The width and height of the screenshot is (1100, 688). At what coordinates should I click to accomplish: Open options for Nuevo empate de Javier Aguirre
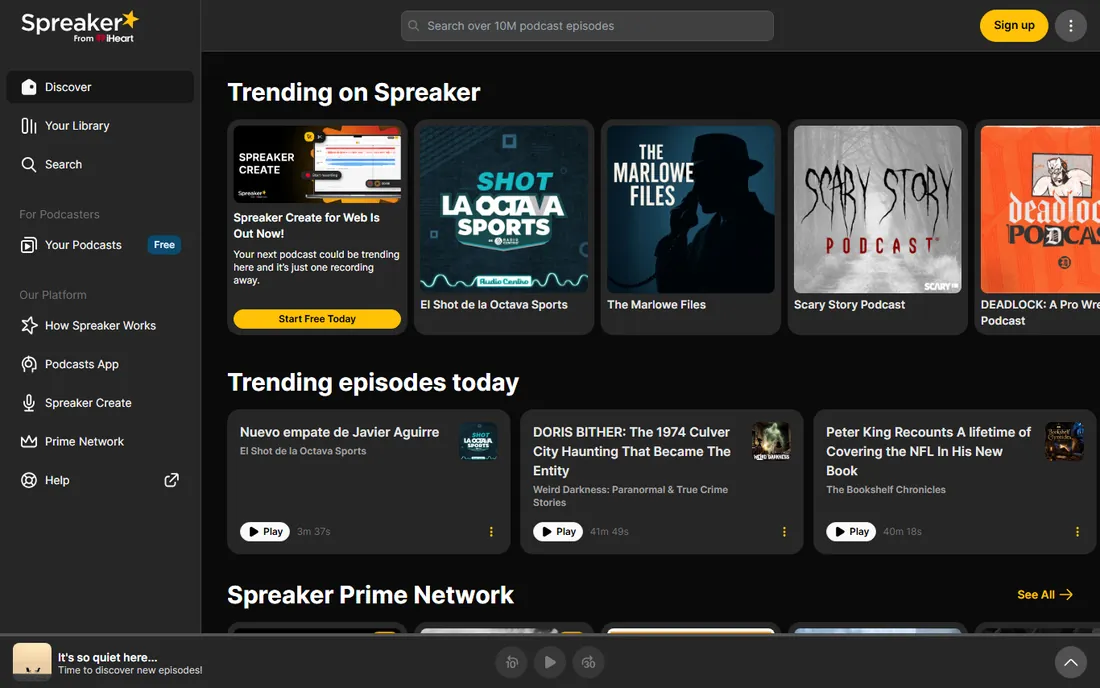491,532
